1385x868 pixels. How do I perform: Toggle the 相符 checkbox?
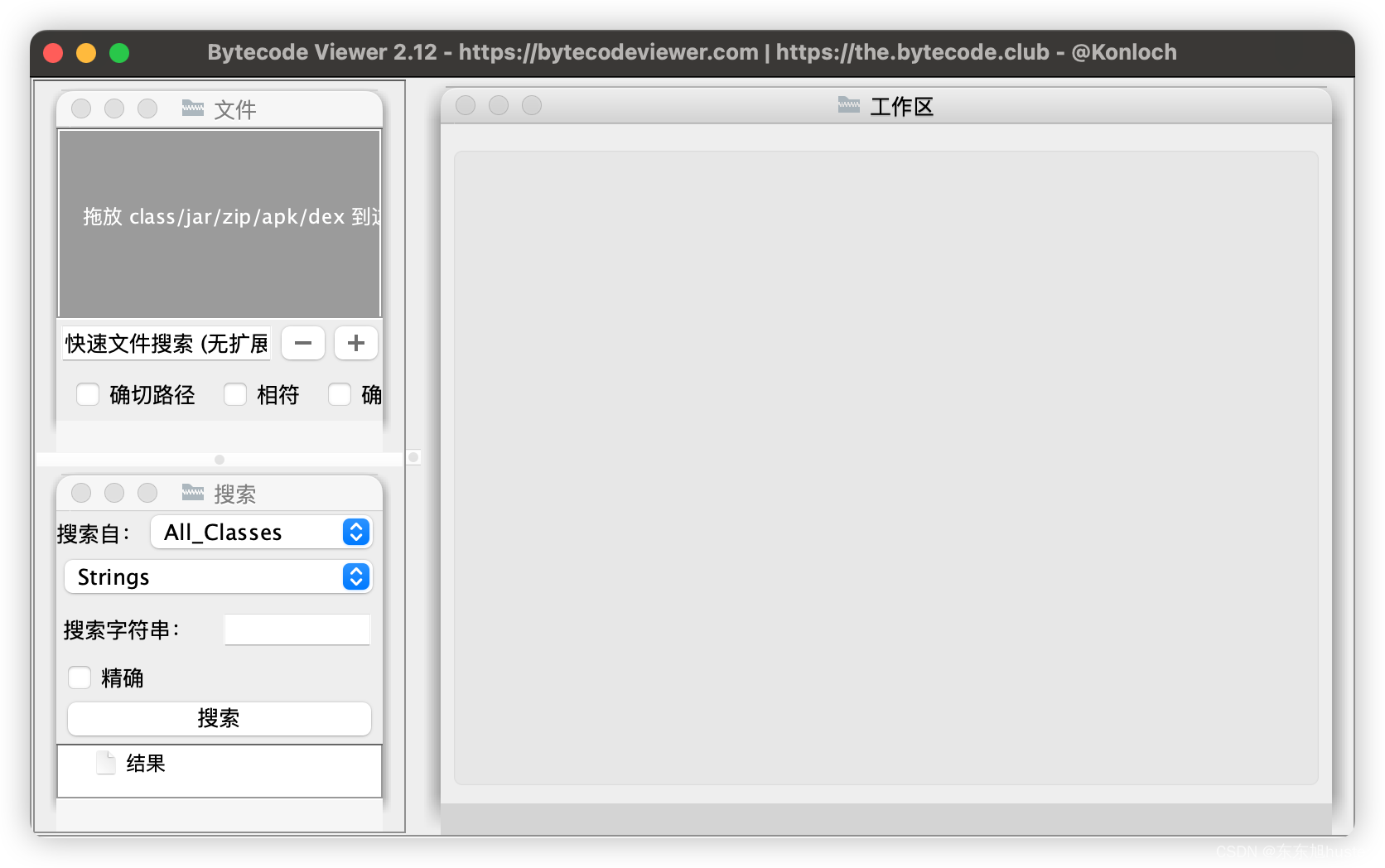point(235,394)
